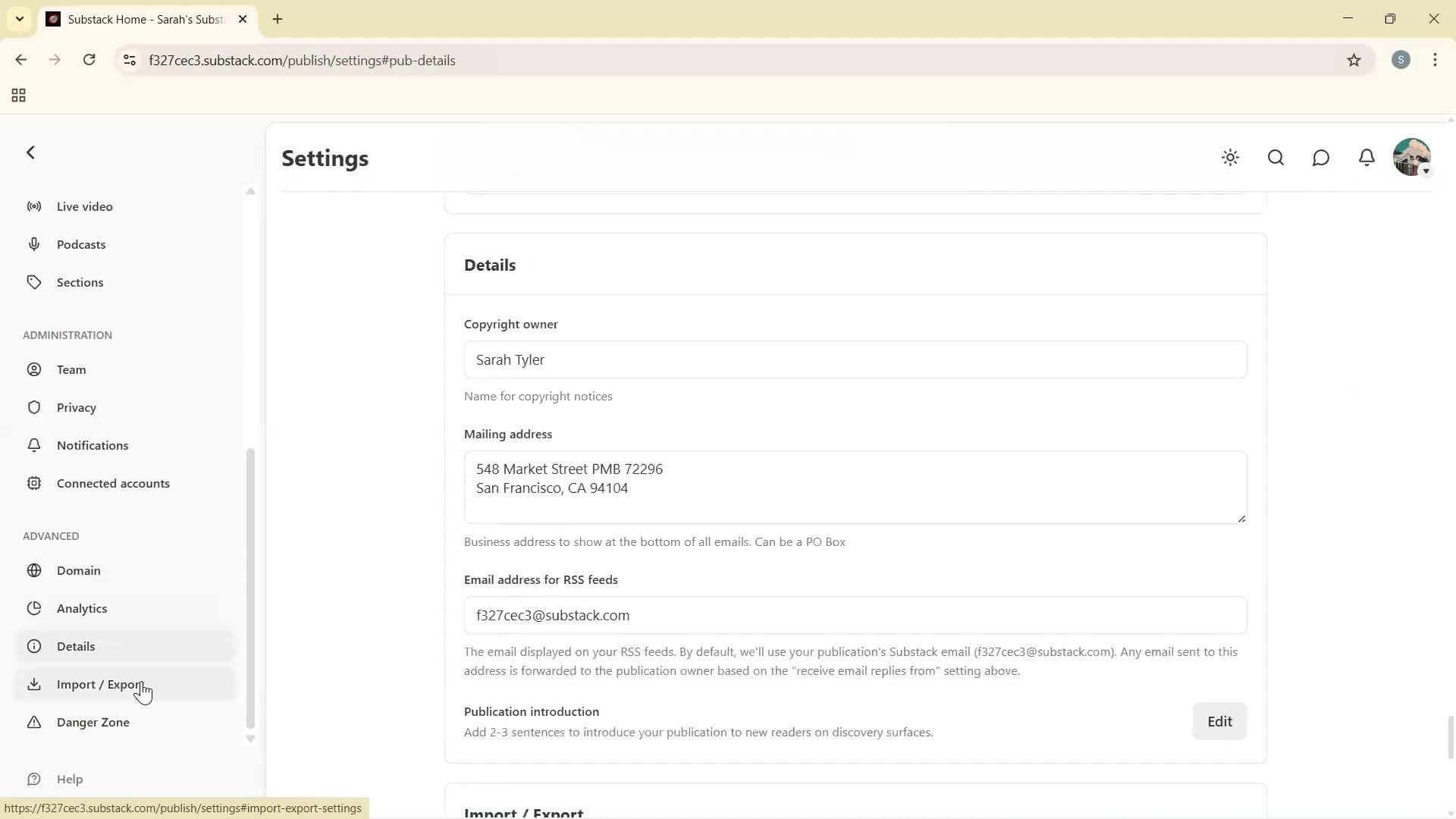Screen dimensions: 1456x819
Task: Click the back arrow above the sidebar
Action: pos(30,152)
